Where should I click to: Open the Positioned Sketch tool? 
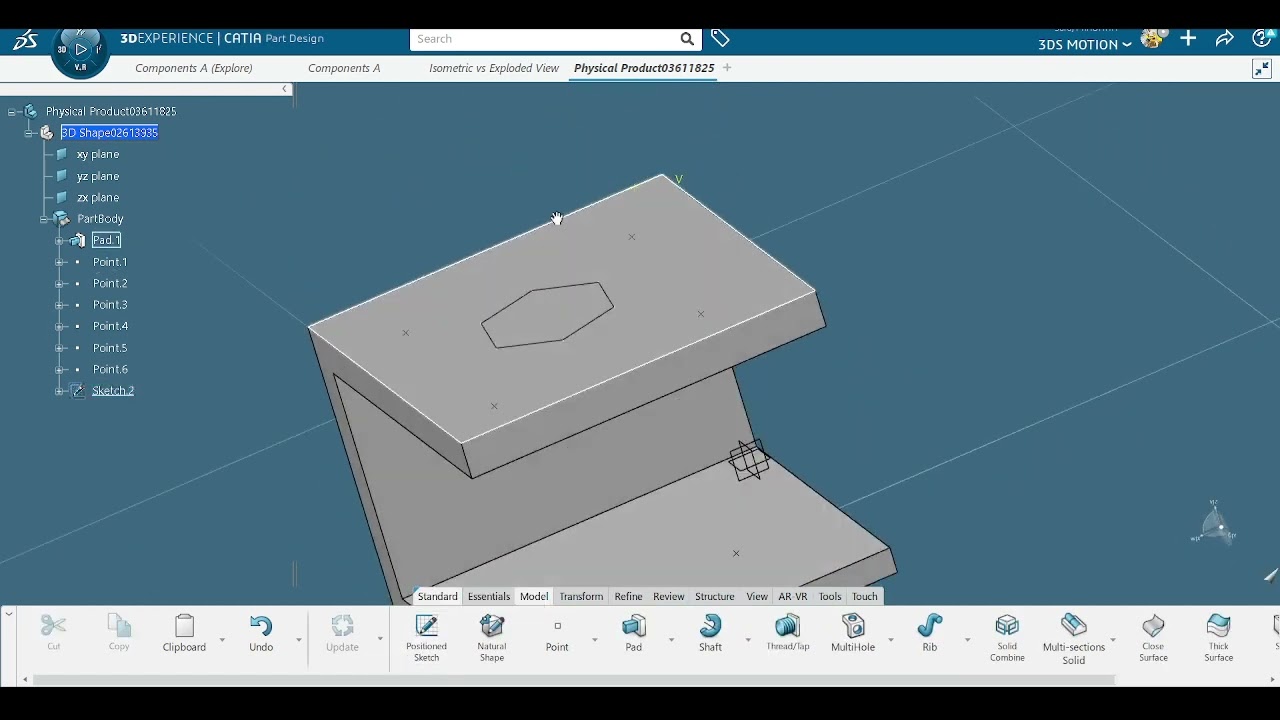click(426, 637)
